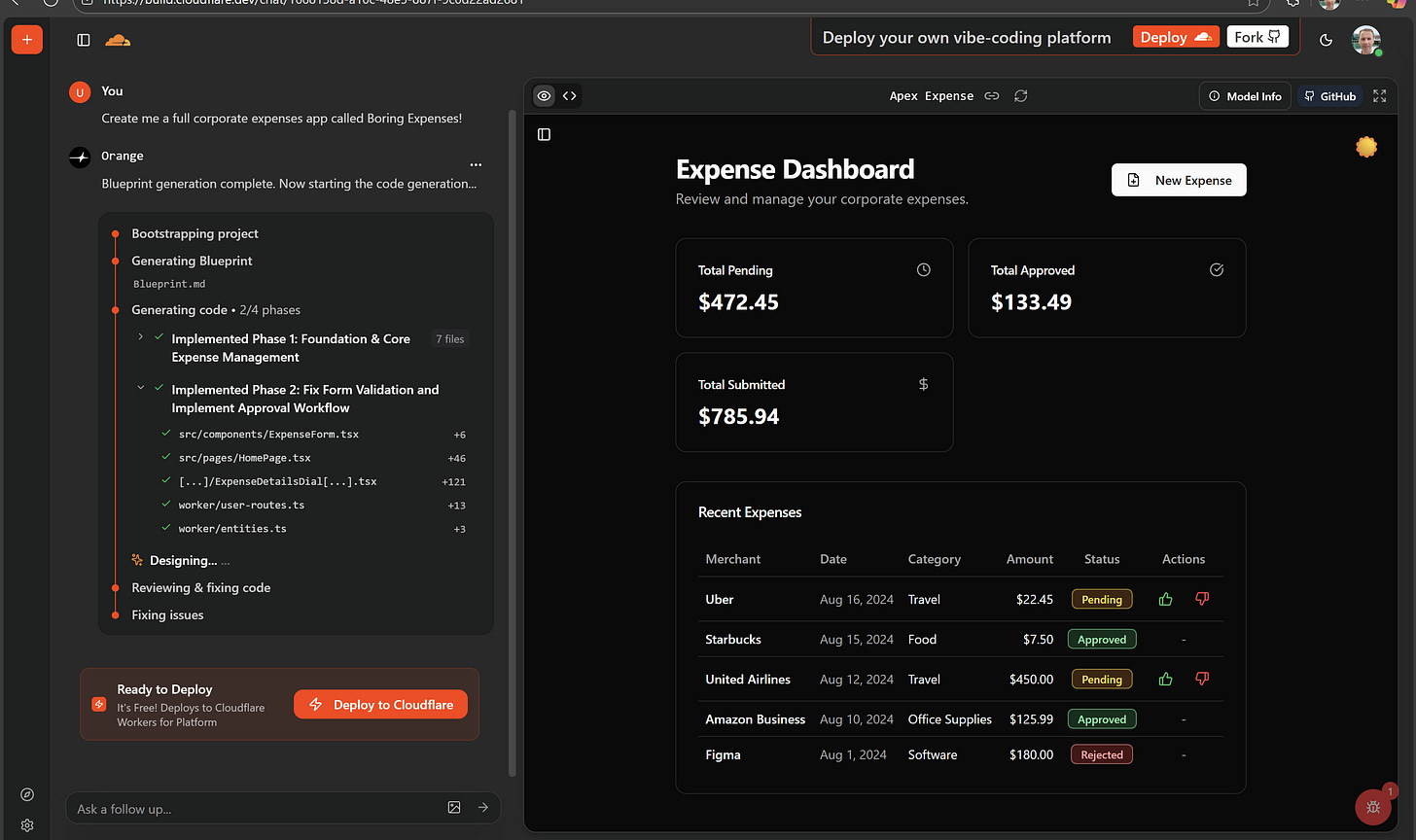Select the Status column header
Image resolution: width=1416 pixels, height=840 pixels.
[x=1102, y=559]
